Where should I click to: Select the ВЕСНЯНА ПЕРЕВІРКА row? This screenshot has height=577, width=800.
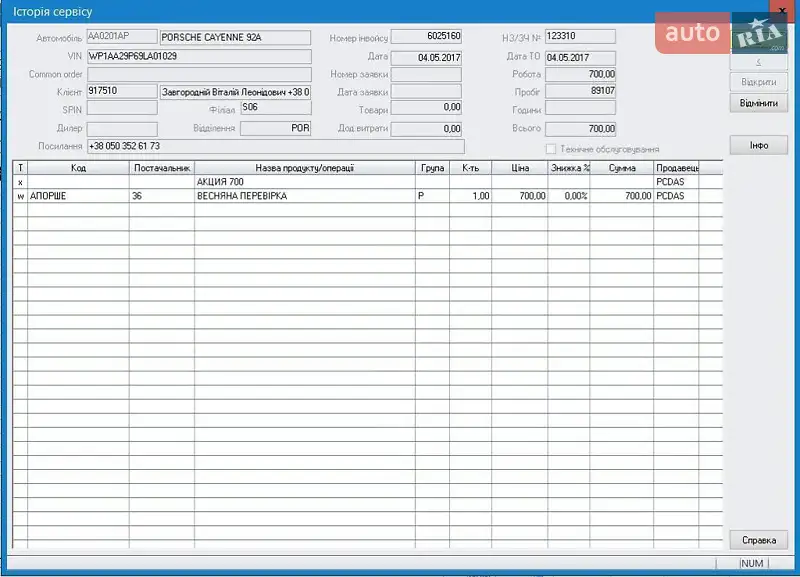tap(304, 196)
